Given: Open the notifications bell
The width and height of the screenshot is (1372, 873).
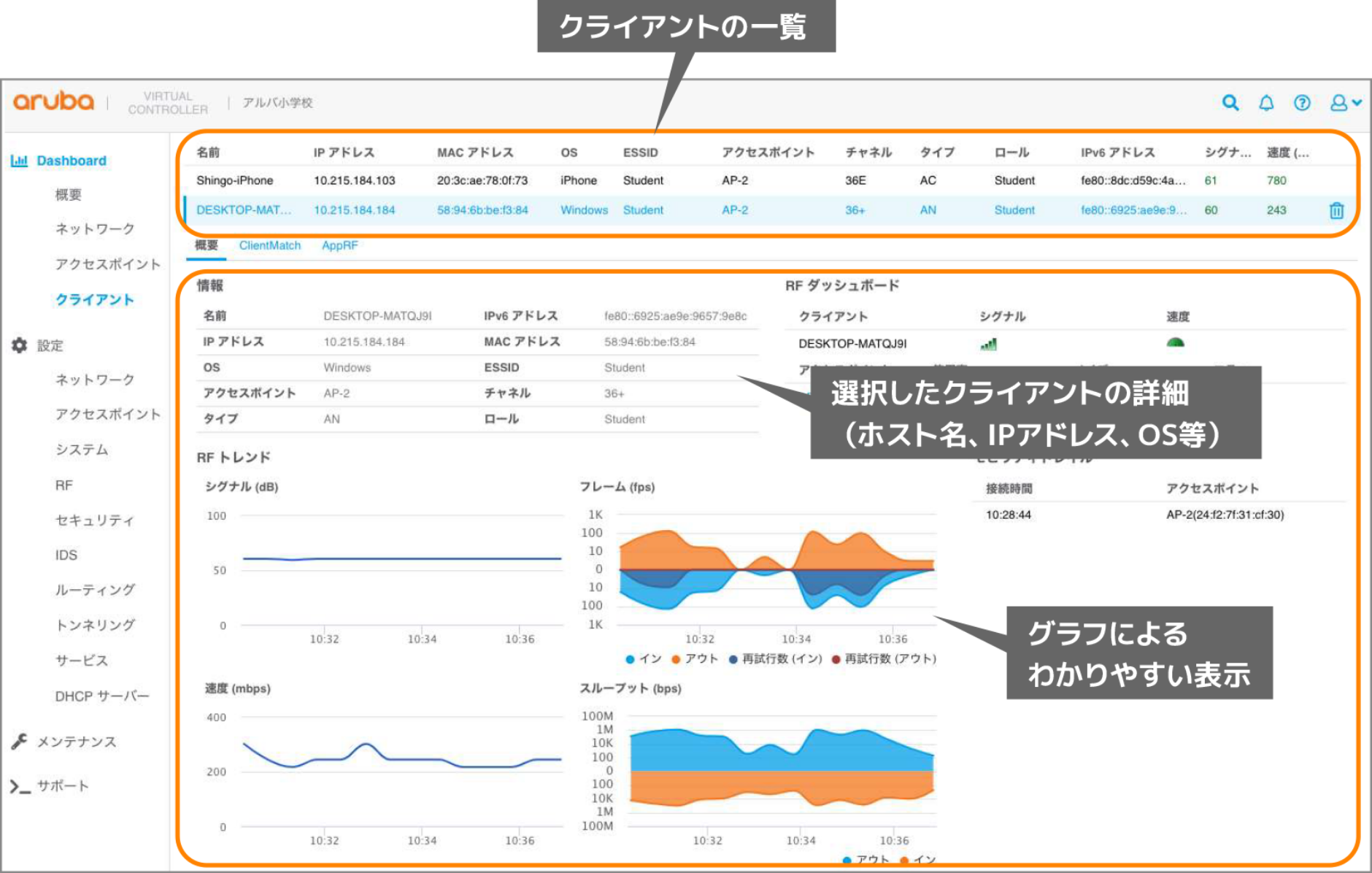Looking at the screenshot, I should [x=1266, y=103].
